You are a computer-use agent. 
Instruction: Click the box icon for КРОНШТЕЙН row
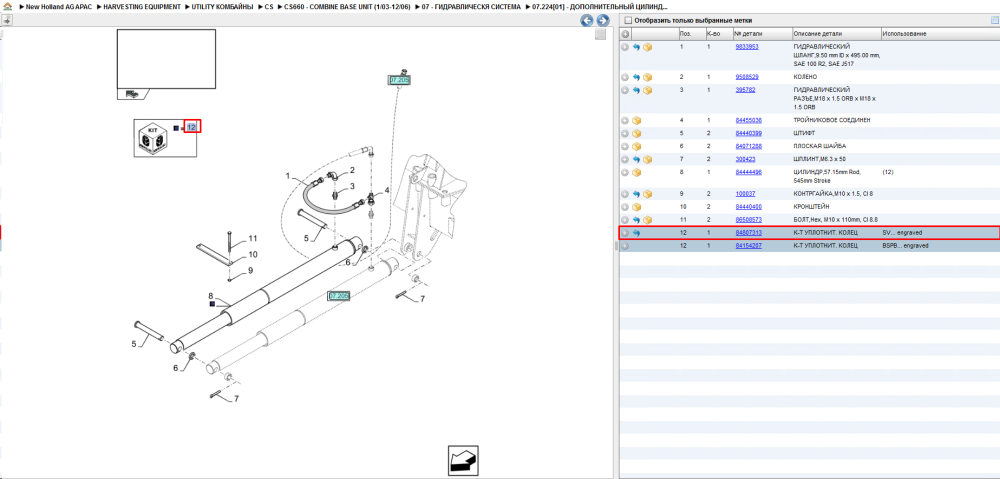(636, 207)
